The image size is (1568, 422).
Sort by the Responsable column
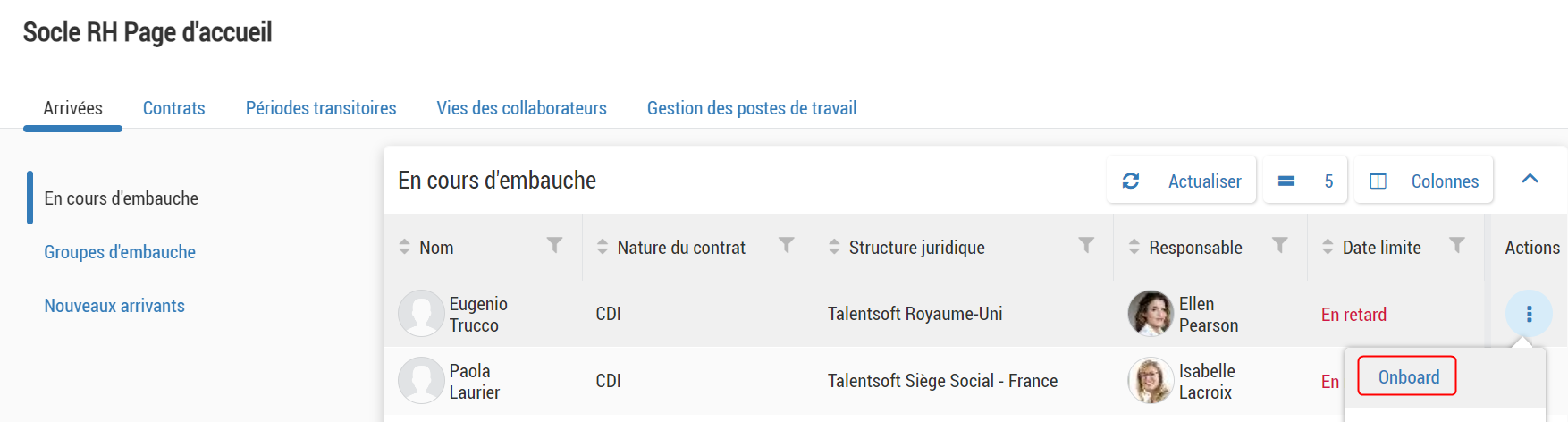[1134, 247]
